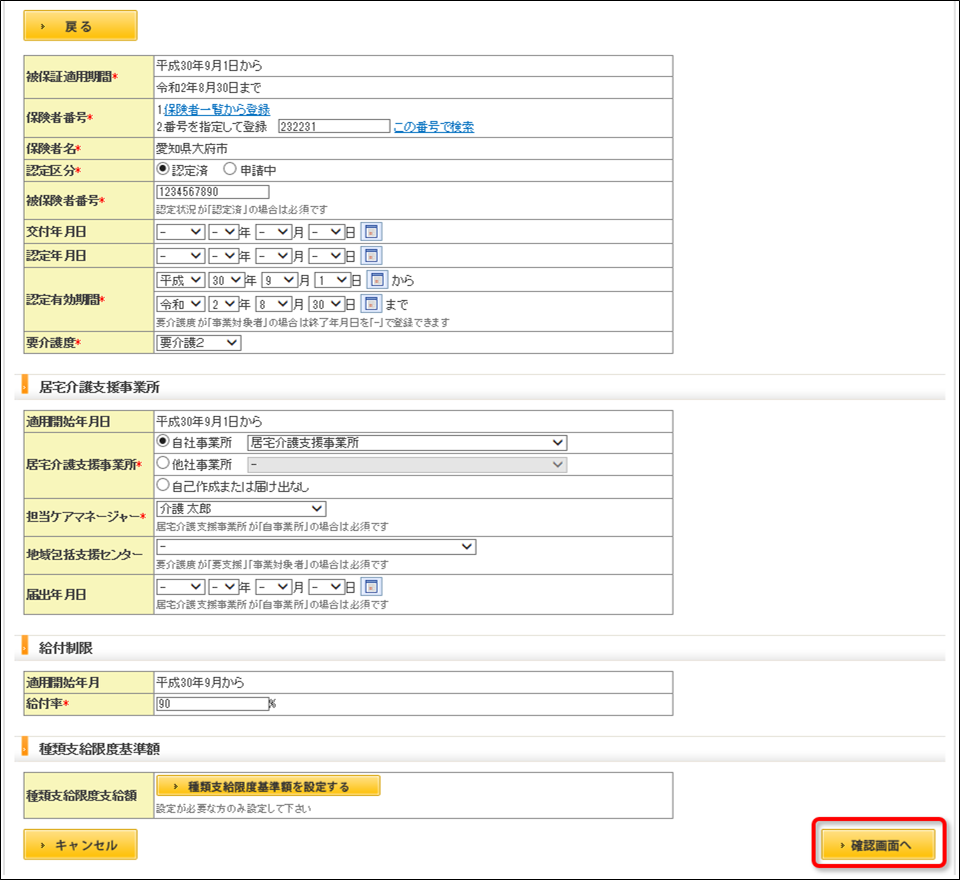Viewport: 960px width, 880px height.
Task: Choose 他社事業所 radio option
Action: 163,464
